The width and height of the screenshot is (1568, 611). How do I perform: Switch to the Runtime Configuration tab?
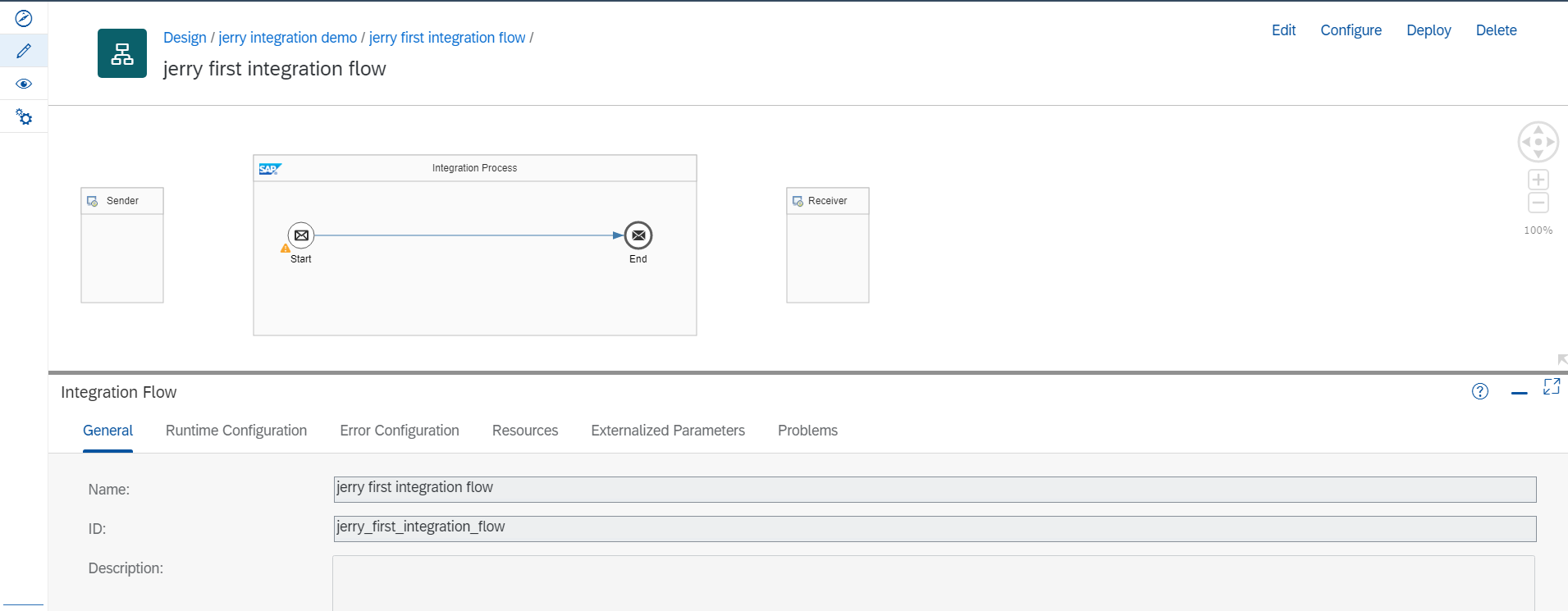[x=236, y=431]
